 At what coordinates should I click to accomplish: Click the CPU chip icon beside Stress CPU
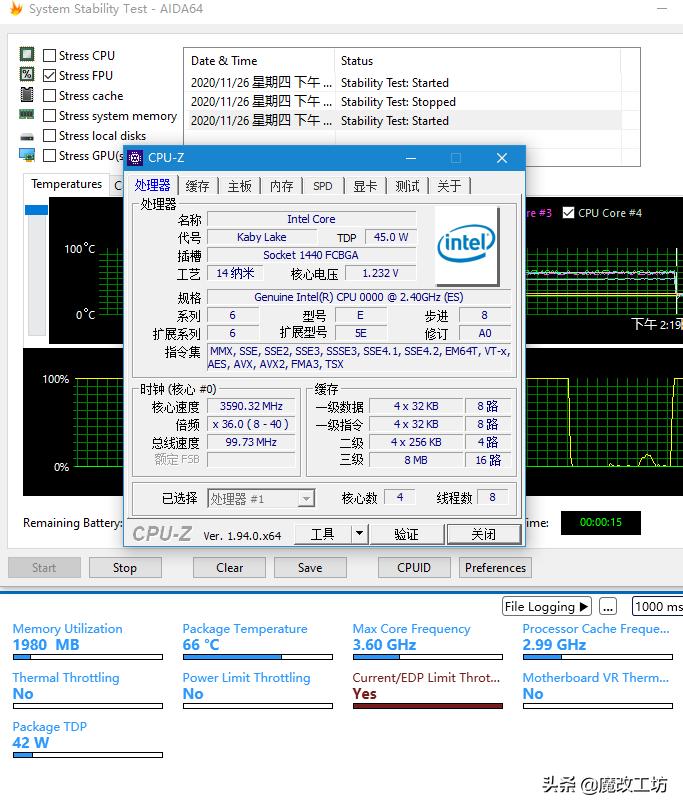(27, 54)
